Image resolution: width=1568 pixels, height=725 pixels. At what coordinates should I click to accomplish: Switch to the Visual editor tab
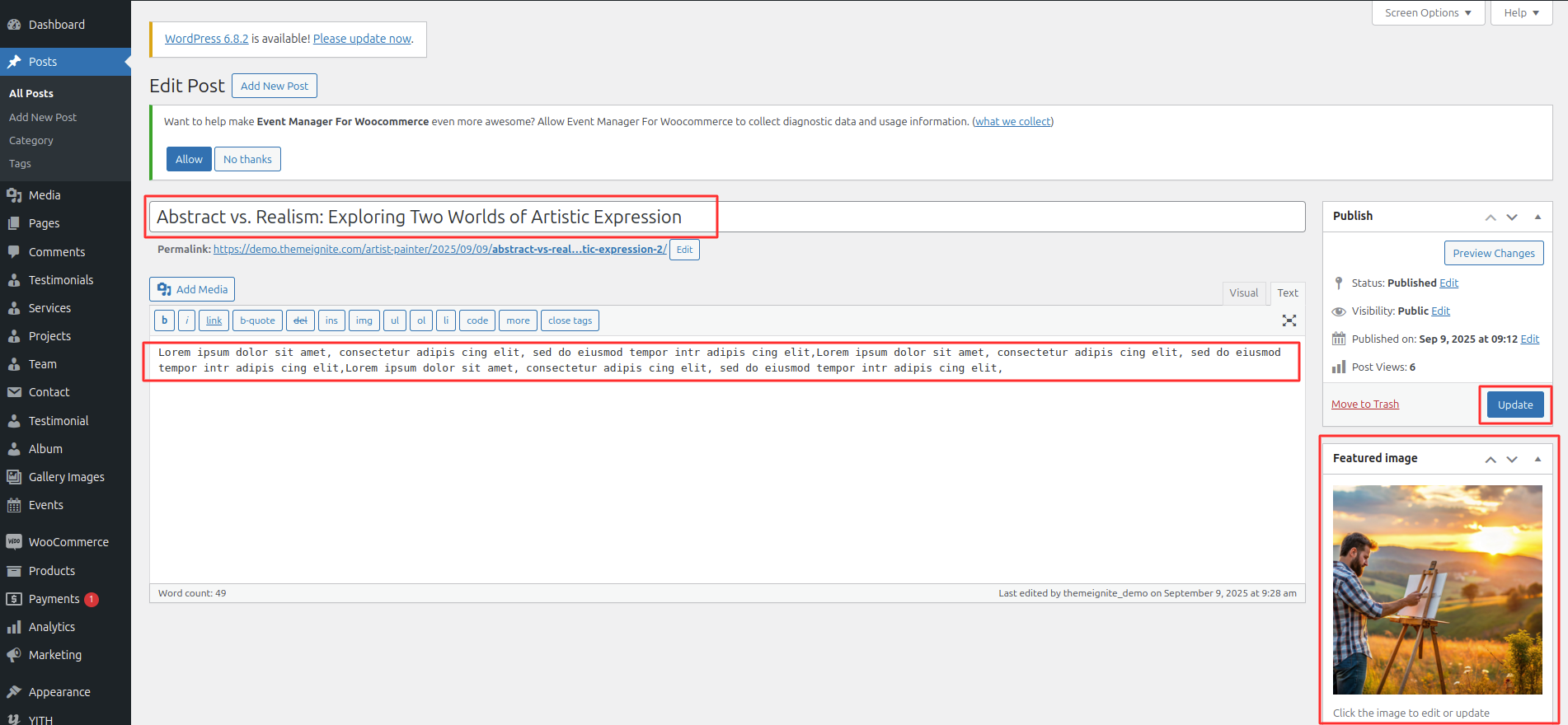click(x=1243, y=293)
